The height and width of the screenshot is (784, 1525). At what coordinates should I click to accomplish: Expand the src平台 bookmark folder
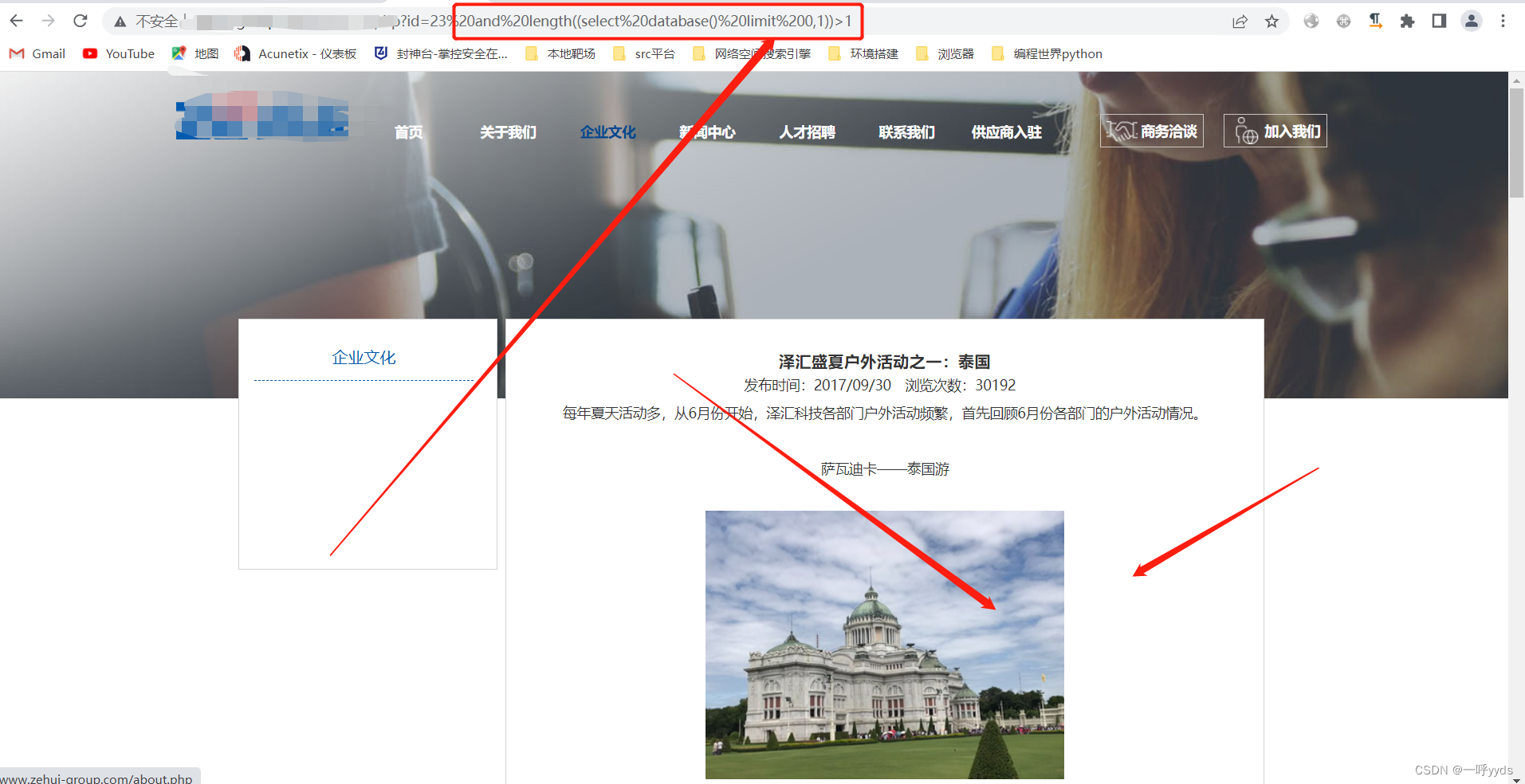tap(643, 53)
